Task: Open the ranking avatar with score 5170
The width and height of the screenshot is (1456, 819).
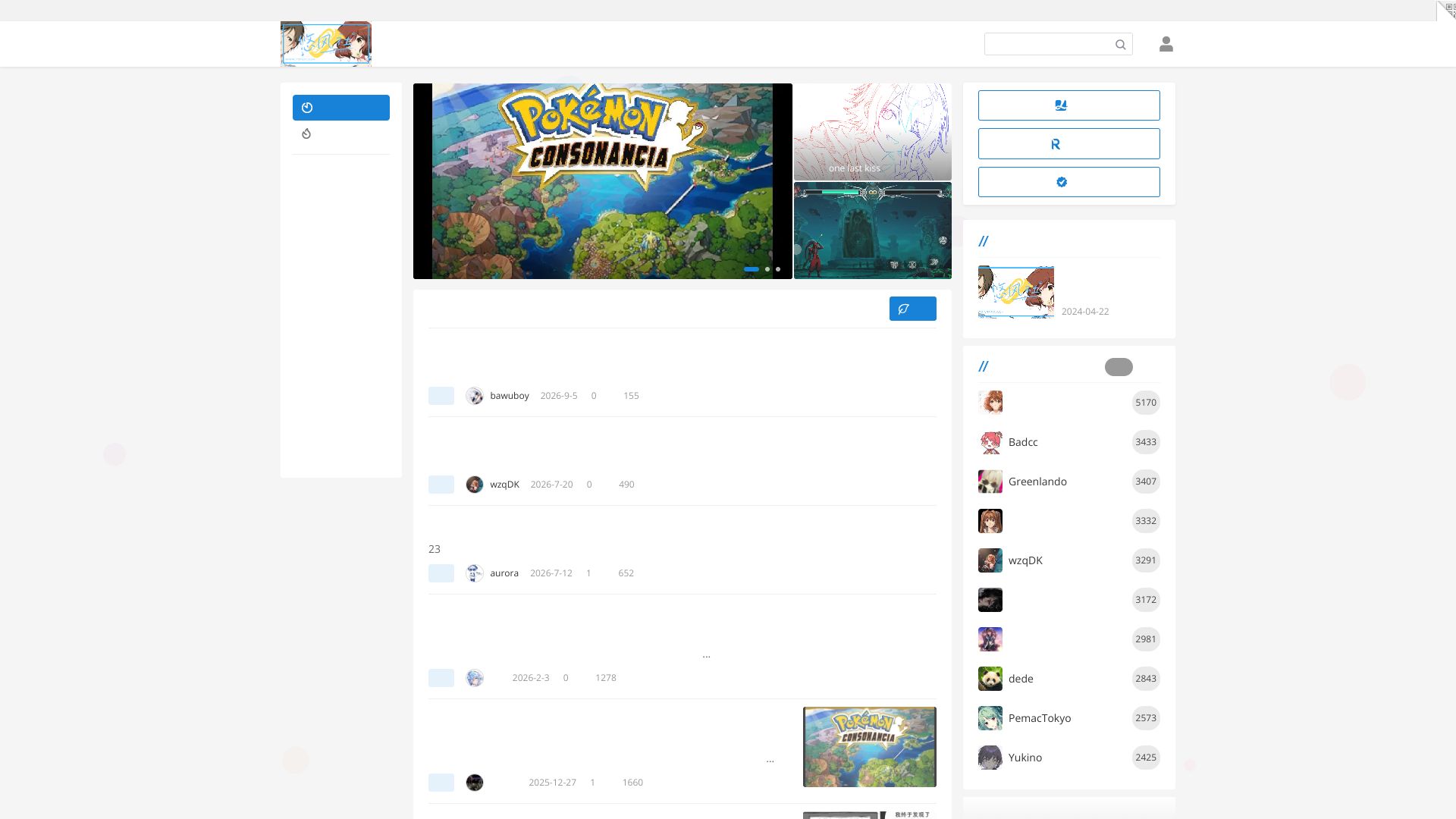Action: pos(990,403)
